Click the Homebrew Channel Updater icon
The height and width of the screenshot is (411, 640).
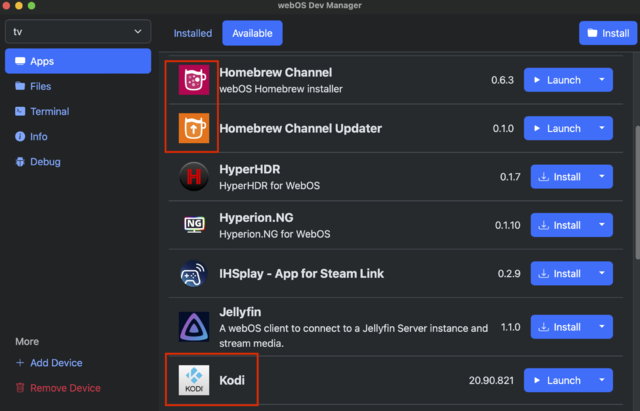194,128
